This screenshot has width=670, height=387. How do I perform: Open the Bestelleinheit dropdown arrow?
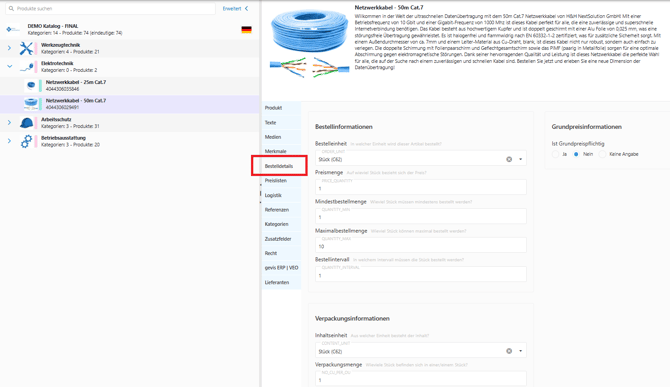tap(520, 159)
